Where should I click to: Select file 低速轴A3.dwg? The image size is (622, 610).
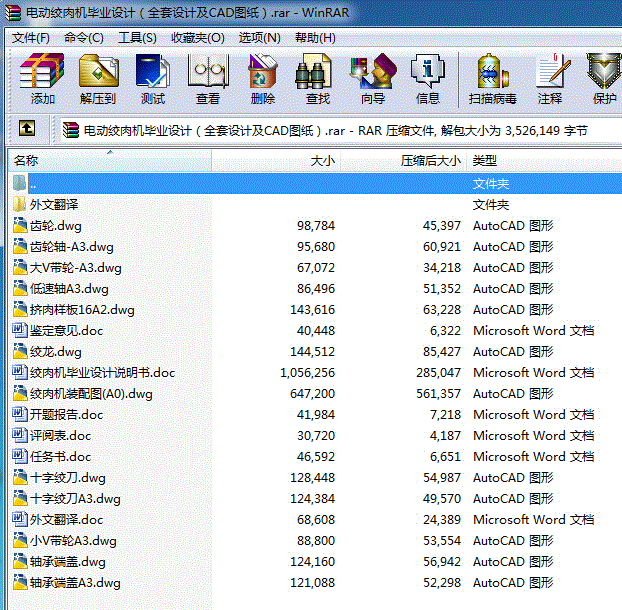[x=69, y=289]
